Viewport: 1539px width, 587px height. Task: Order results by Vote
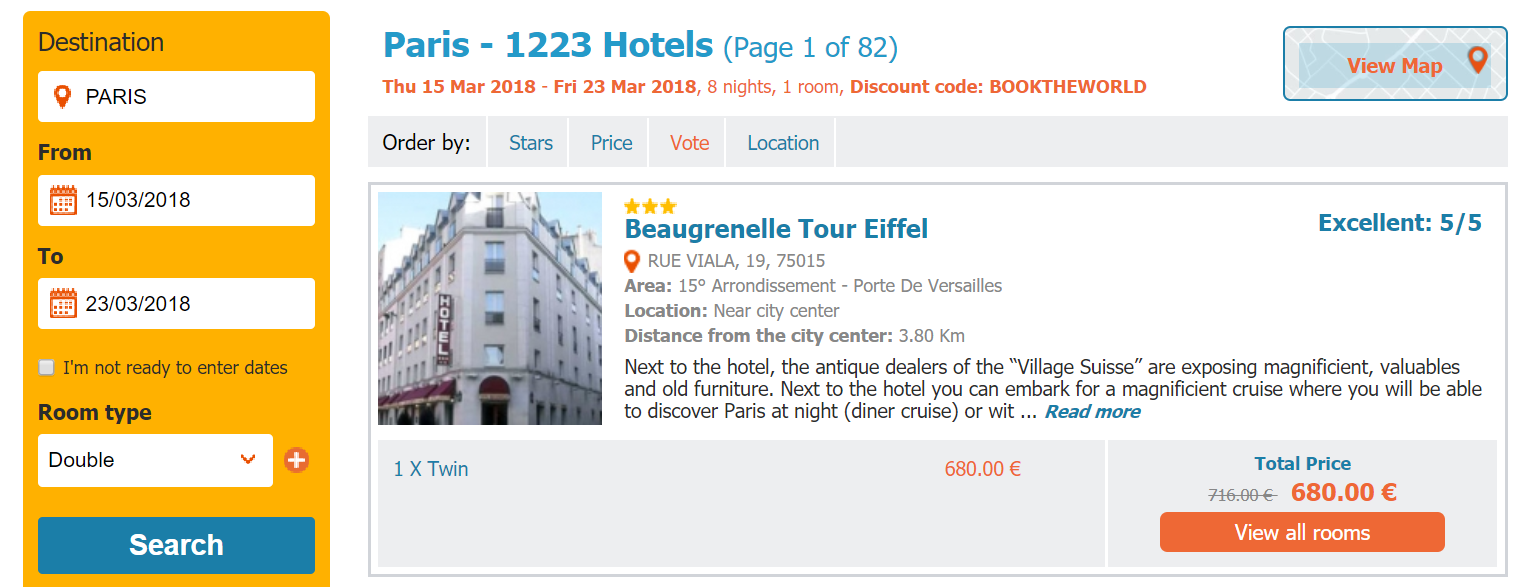[x=689, y=143]
